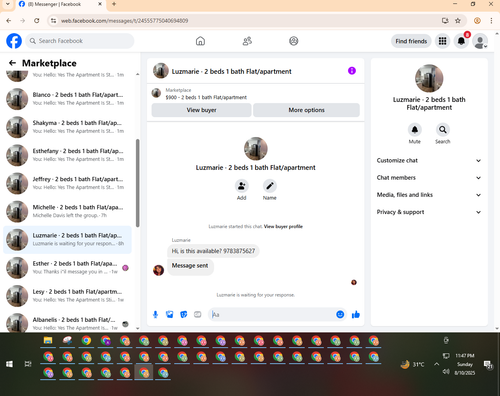Screen dimensions: 500x396
Task: Open the Groups icon in top navigation
Action: [294, 41]
